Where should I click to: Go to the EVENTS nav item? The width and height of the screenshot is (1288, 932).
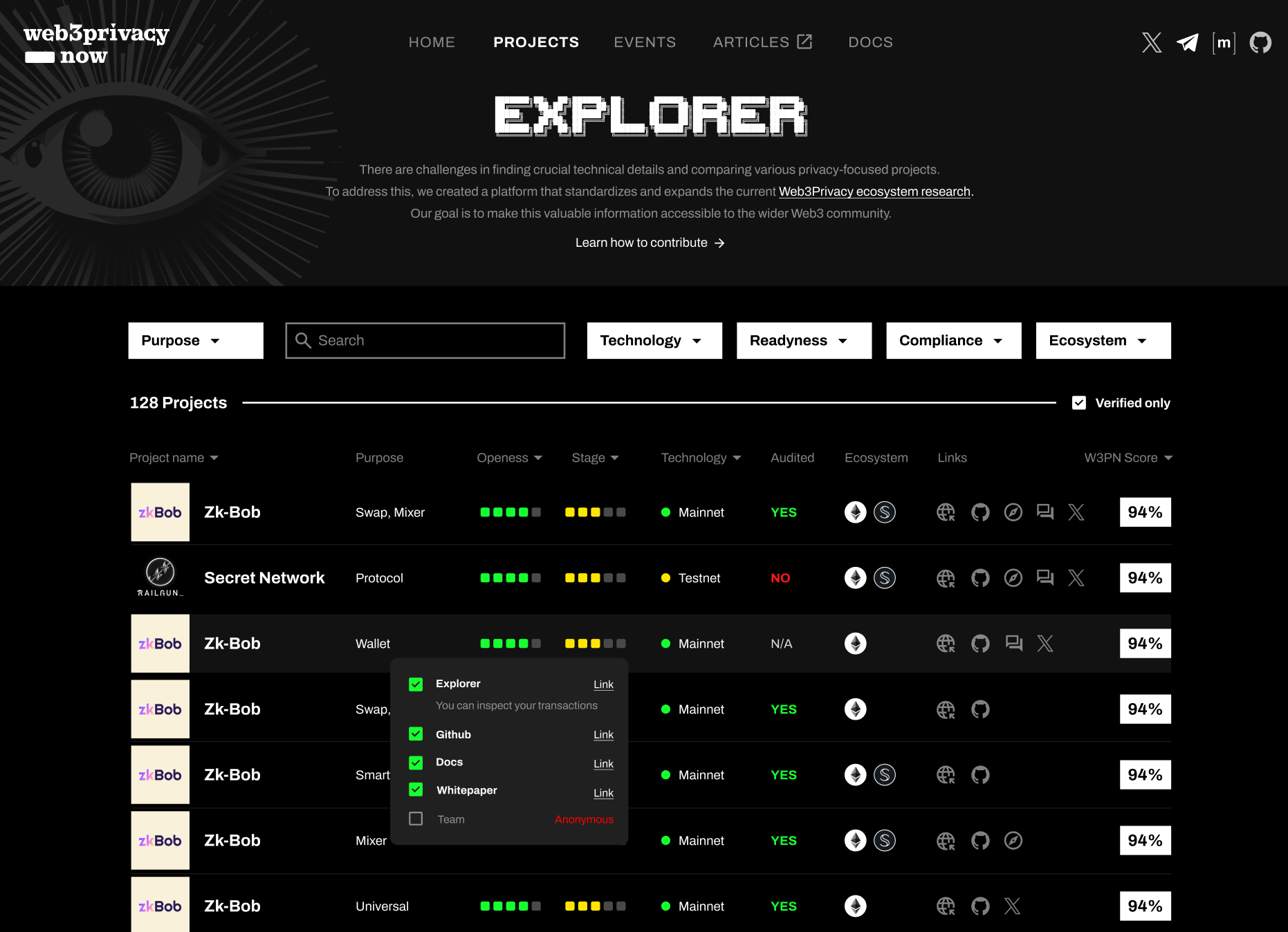645,42
